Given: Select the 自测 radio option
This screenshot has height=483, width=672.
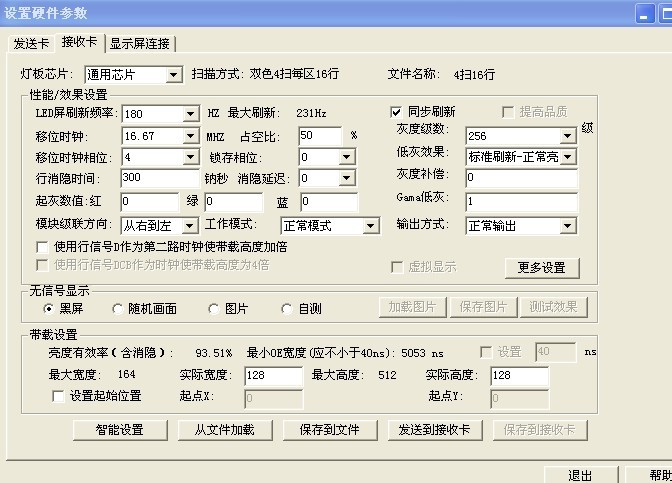Looking at the screenshot, I should click(287, 309).
